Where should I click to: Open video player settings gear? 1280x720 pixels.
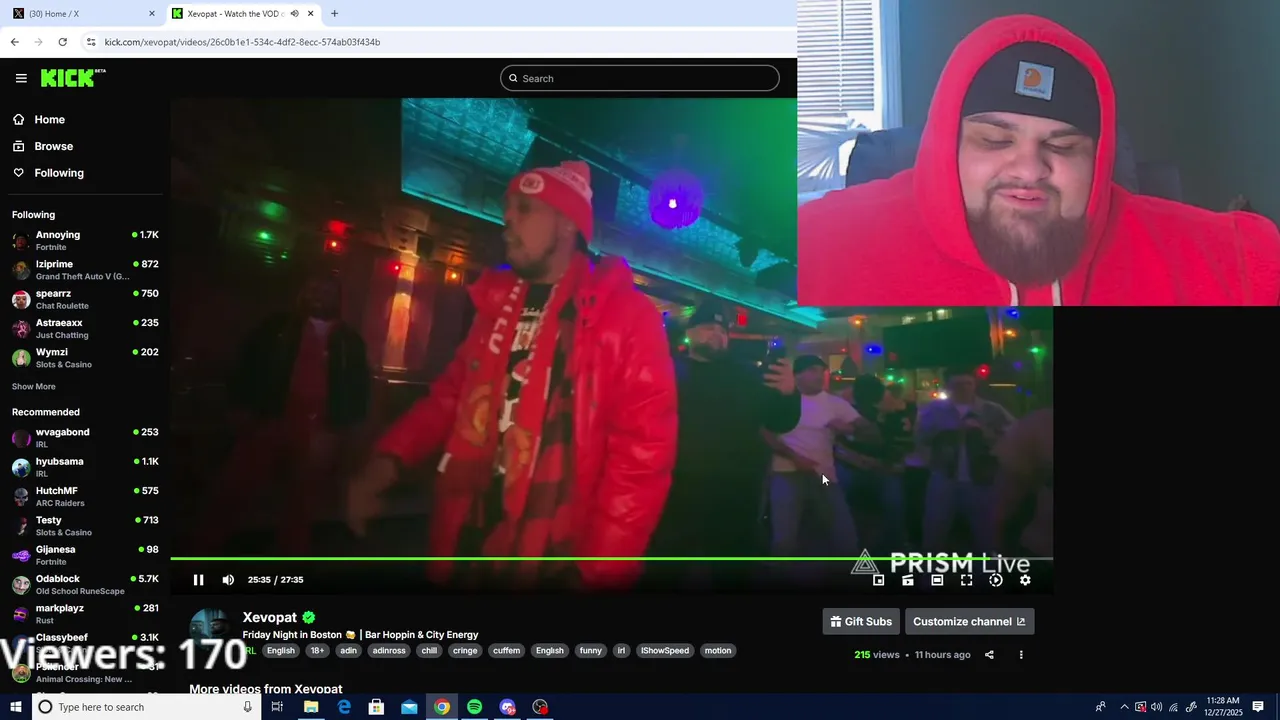1025,580
